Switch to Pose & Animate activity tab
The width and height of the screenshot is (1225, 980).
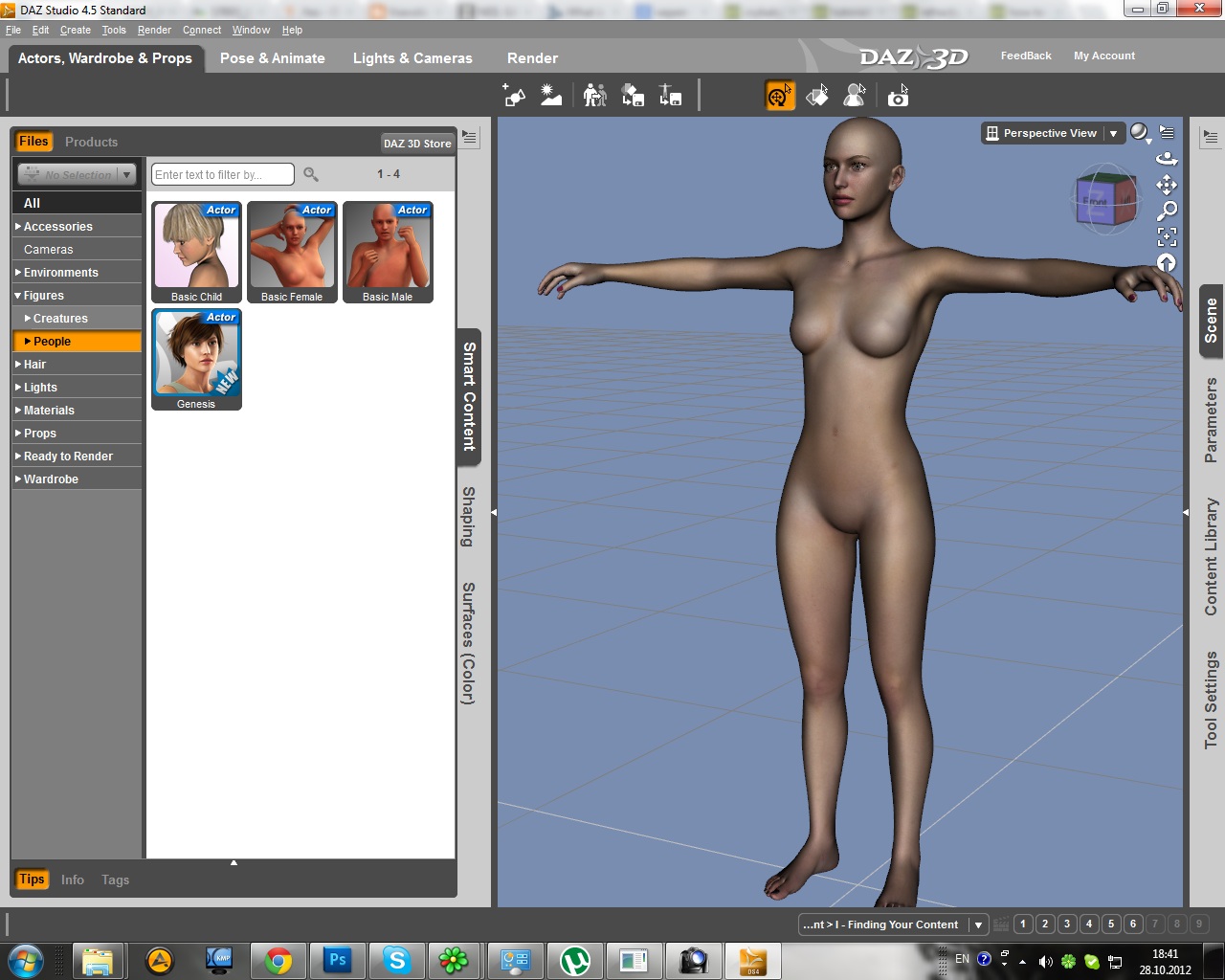point(273,58)
